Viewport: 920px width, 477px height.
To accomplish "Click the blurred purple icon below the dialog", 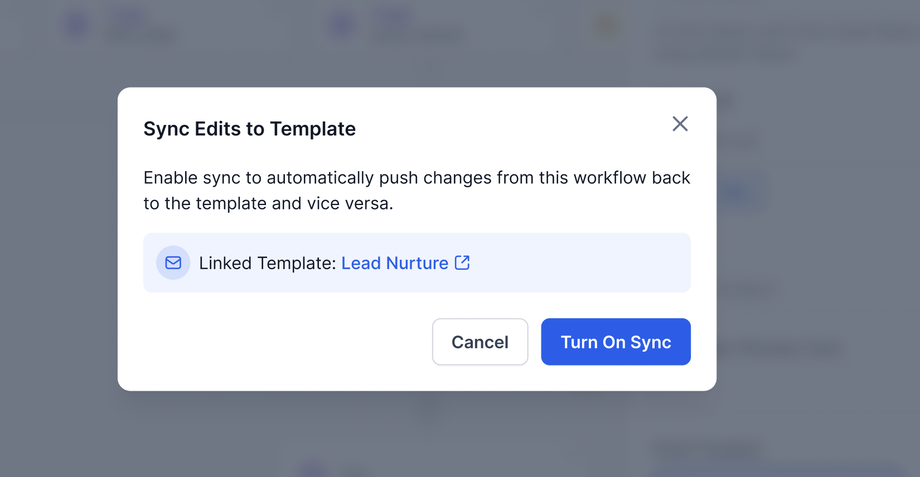I will 312,470.
